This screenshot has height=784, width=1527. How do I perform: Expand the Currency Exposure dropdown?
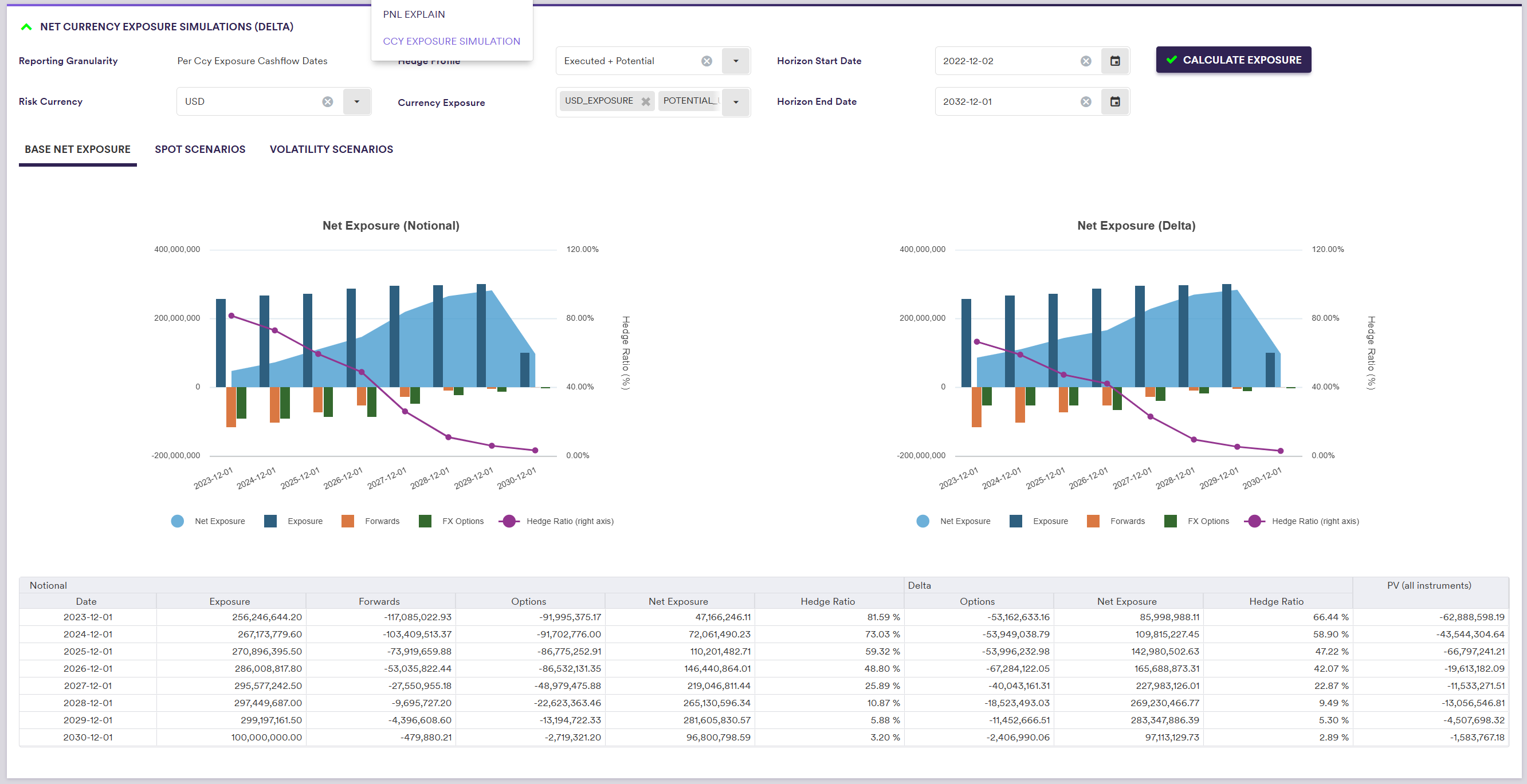736,102
